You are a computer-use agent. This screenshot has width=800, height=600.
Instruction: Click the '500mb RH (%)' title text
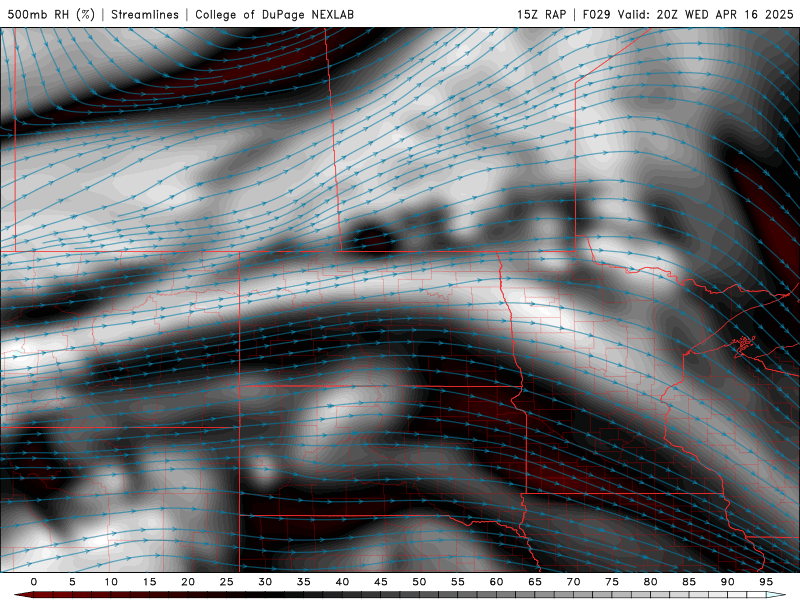52,14
